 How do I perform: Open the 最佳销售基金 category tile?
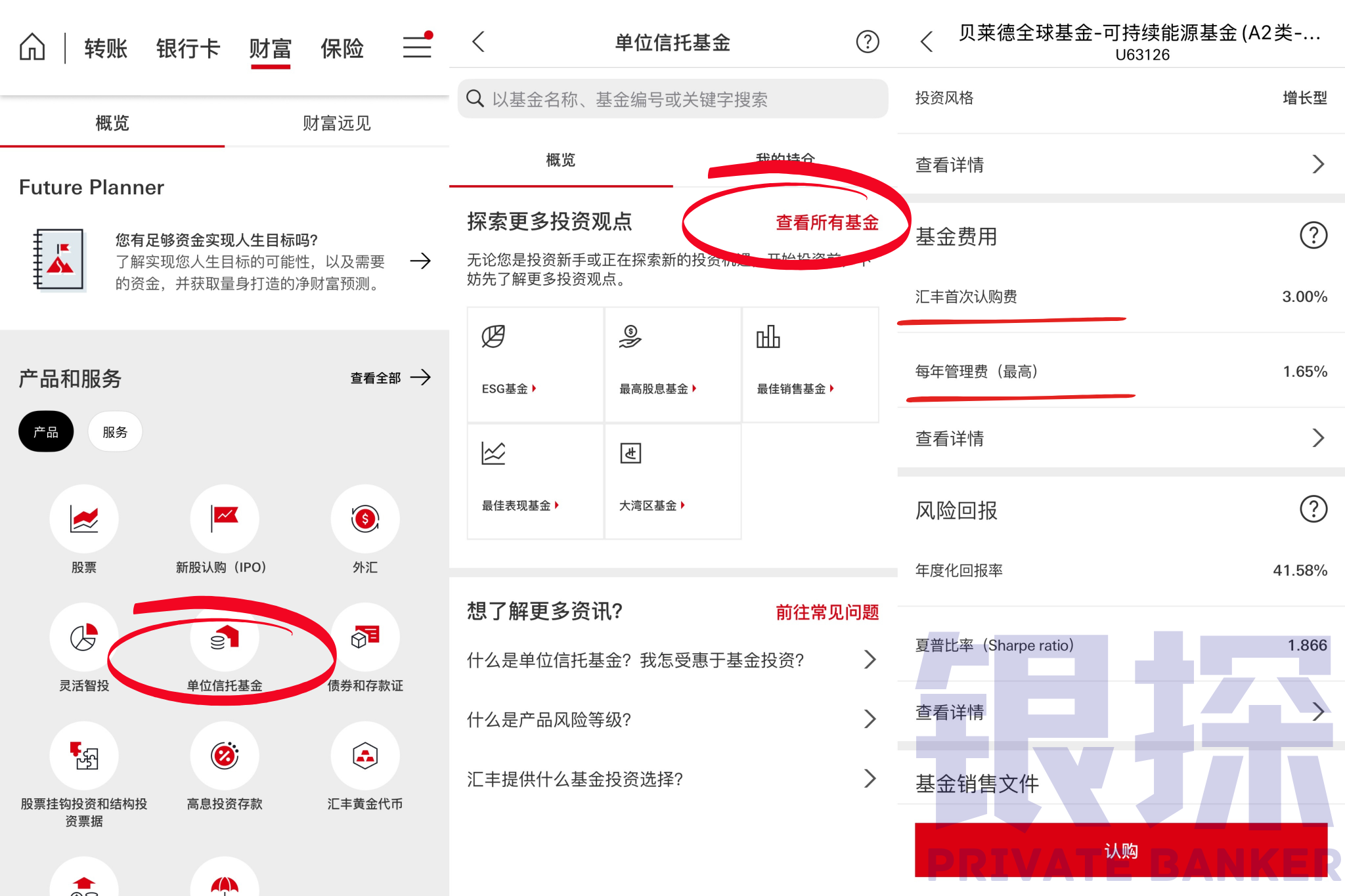click(x=810, y=364)
